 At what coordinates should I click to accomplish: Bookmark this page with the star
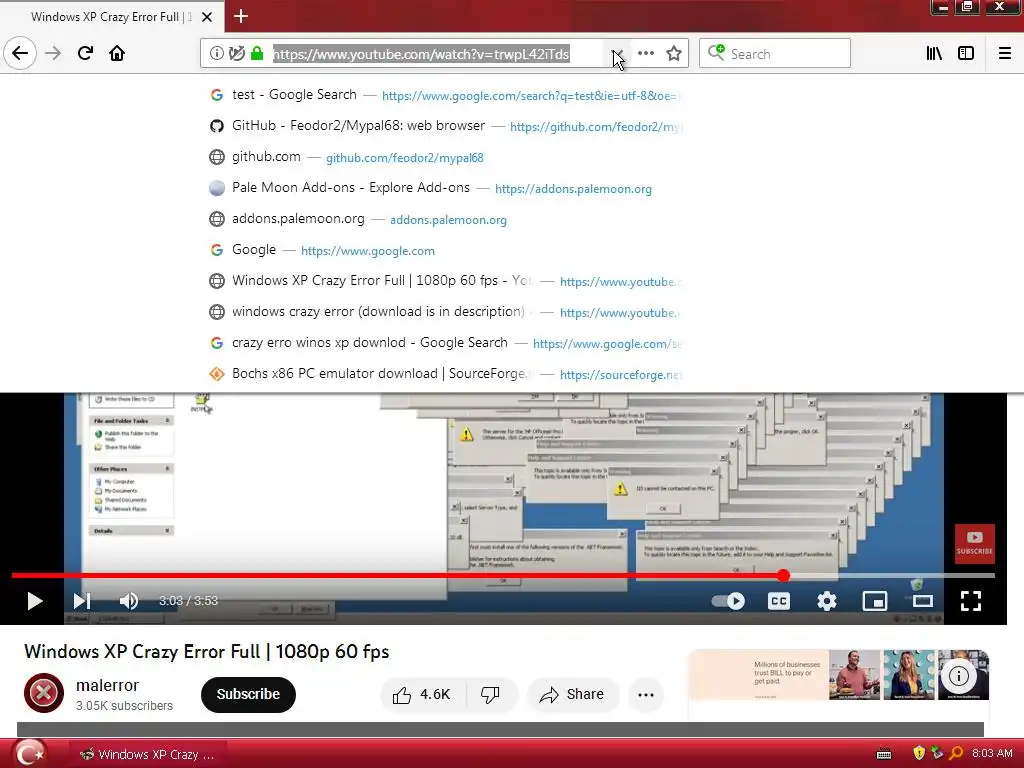(x=674, y=54)
